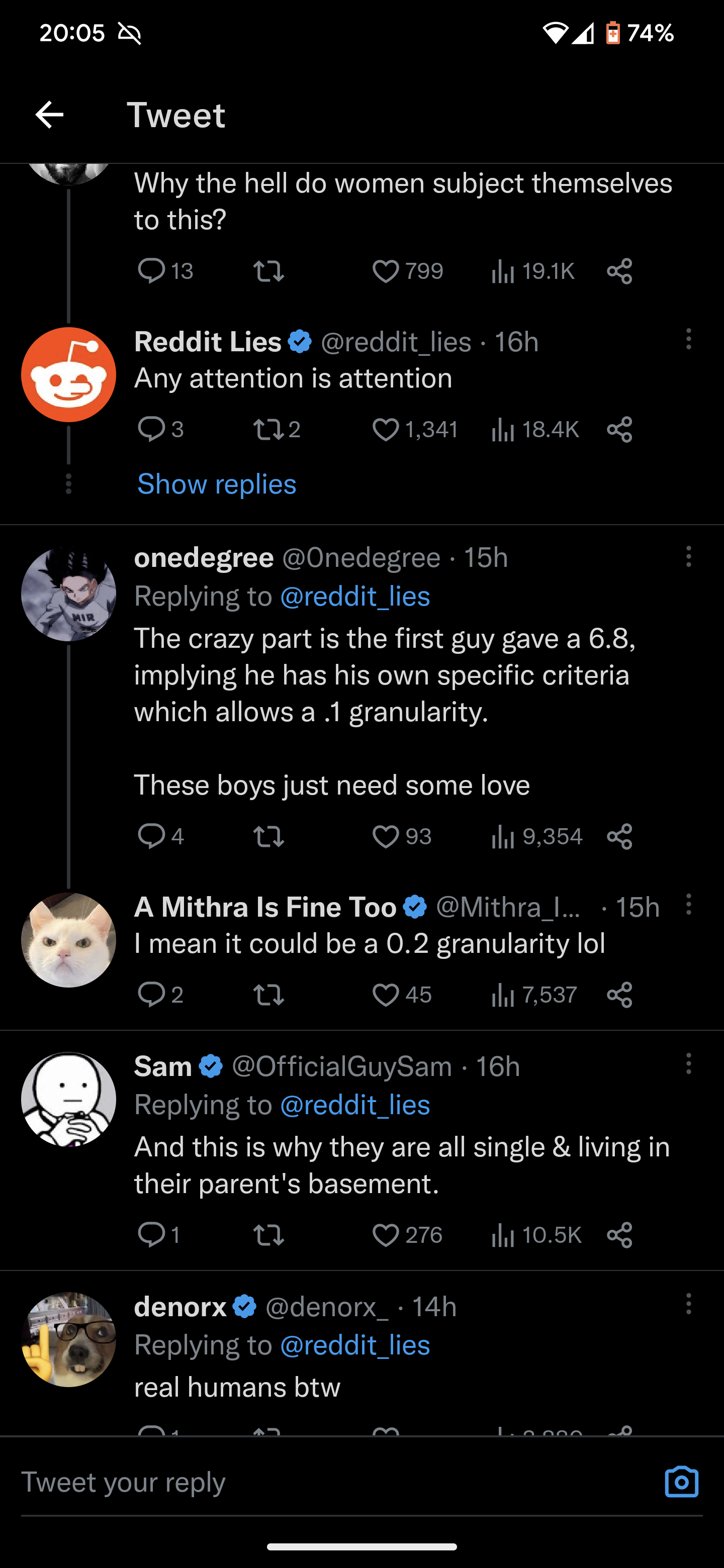Viewport: 724px width, 1568px height.
Task: Open Reddit Lies profile avatar
Action: point(69,374)
